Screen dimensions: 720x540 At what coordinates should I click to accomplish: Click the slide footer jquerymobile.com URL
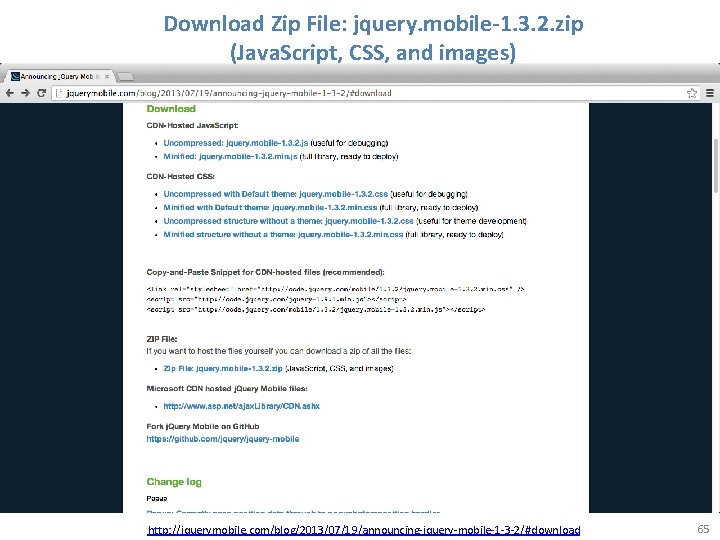pyautogui.click(x=364, y=530)
